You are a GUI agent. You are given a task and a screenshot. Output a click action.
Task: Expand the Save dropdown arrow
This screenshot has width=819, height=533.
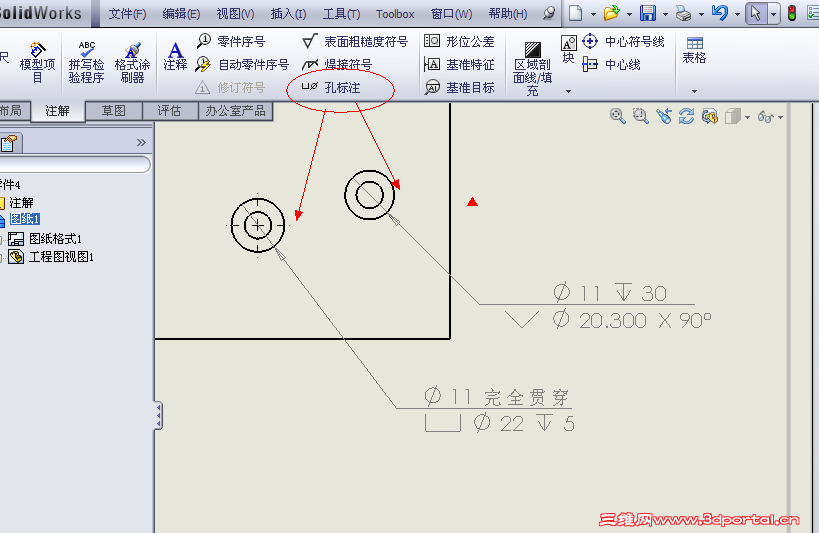[665, 15]
